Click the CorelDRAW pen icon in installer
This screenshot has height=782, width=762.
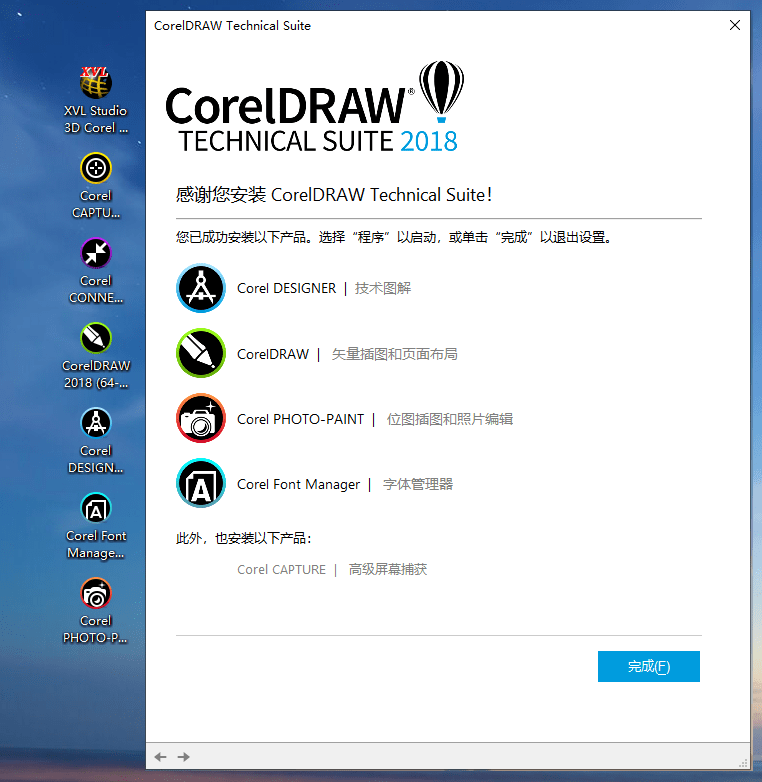[201, 353]
